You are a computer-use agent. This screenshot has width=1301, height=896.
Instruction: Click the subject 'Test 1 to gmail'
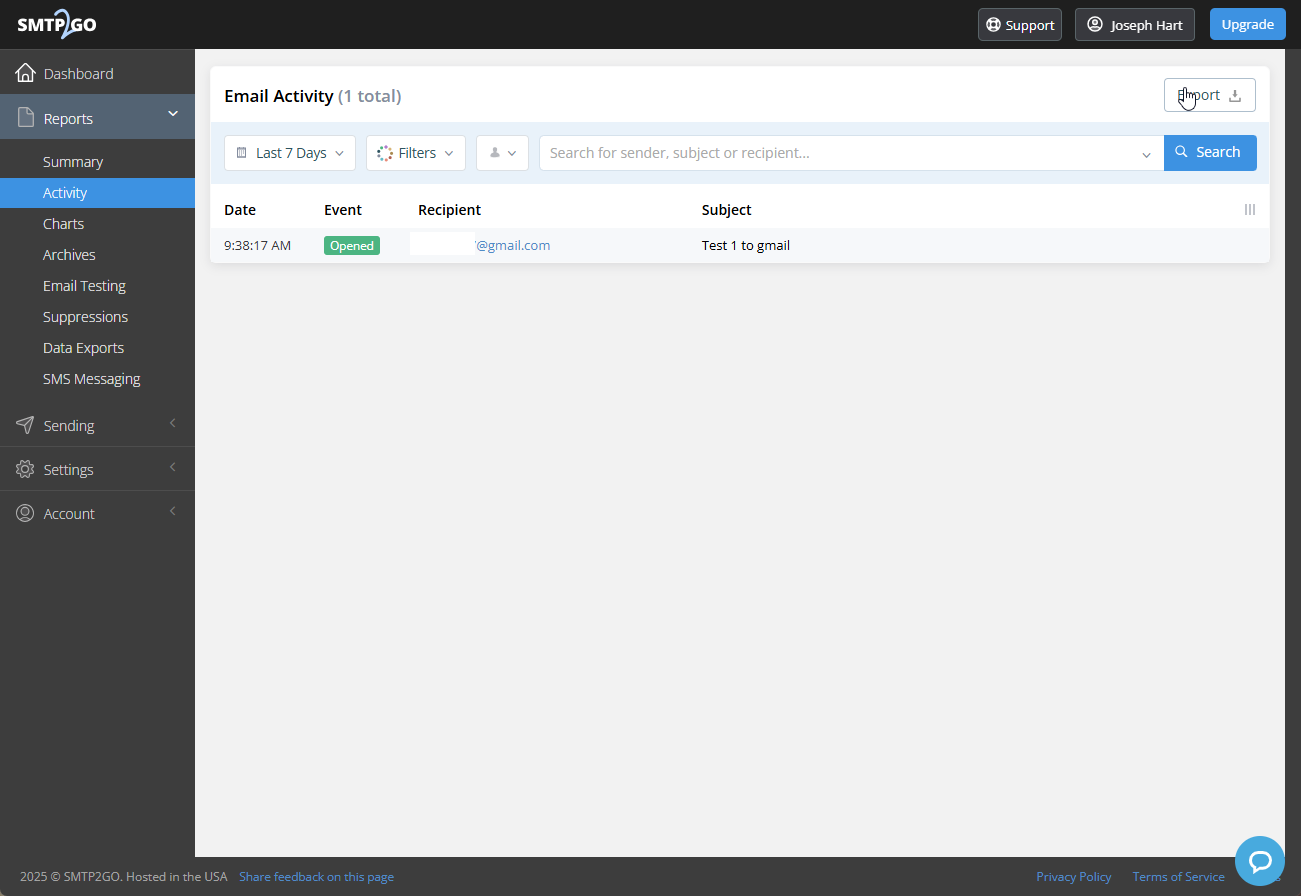click(x=746, y=245)
